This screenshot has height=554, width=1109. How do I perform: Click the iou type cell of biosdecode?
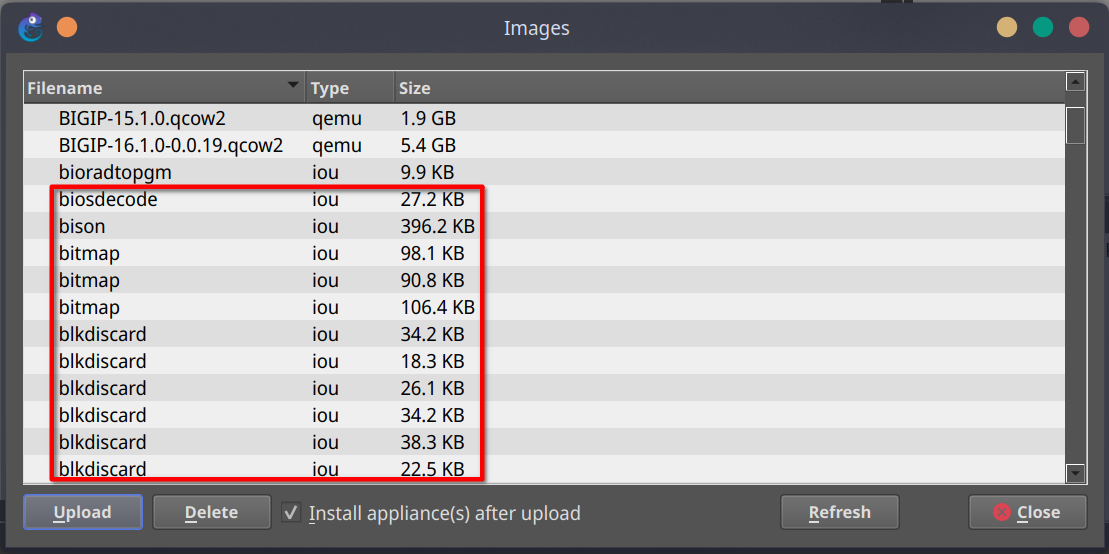(325, 200)
